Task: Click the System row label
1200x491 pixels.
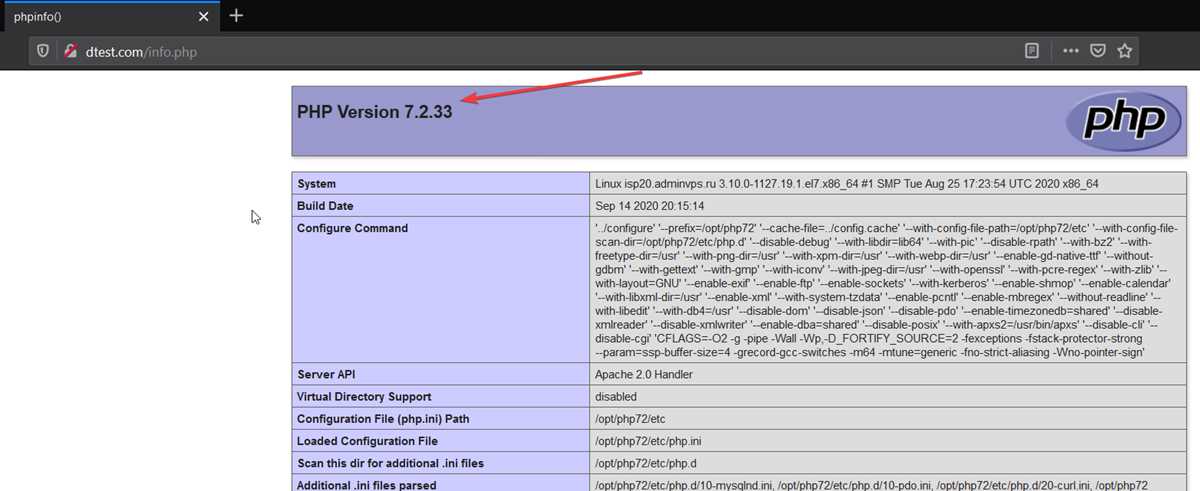Action: [x=316, y=184]
